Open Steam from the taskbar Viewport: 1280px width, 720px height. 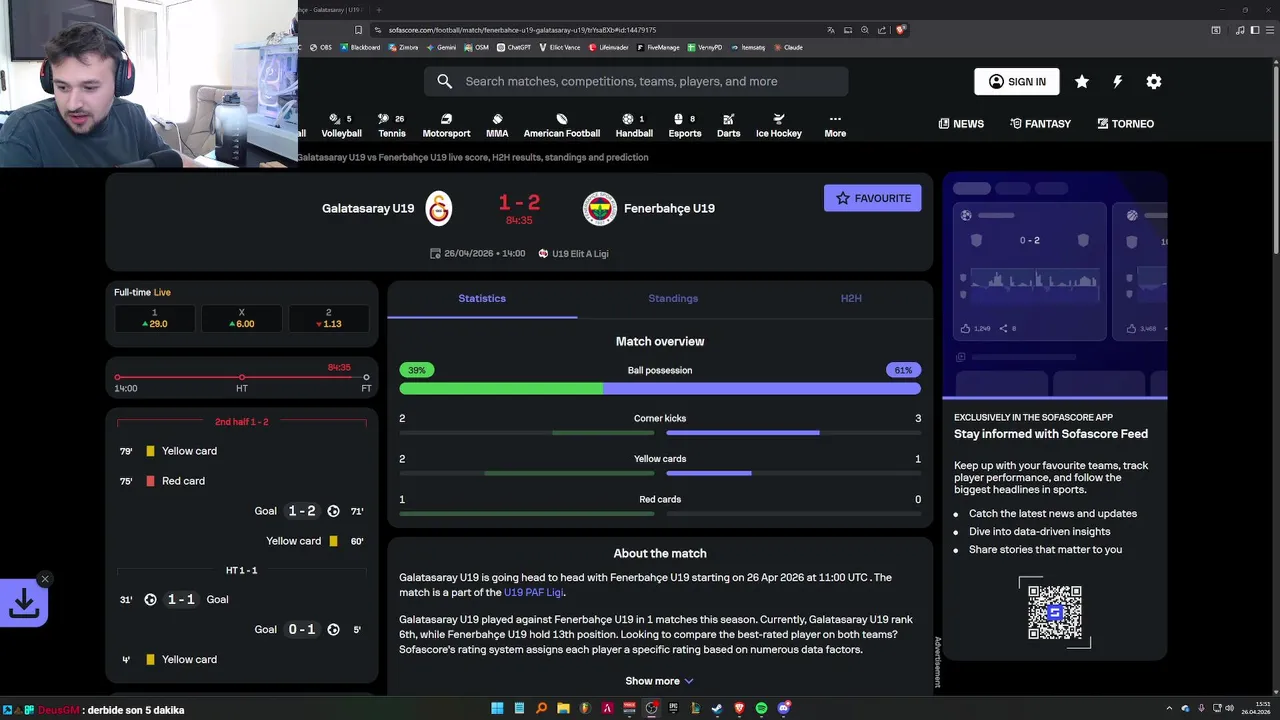717,708
